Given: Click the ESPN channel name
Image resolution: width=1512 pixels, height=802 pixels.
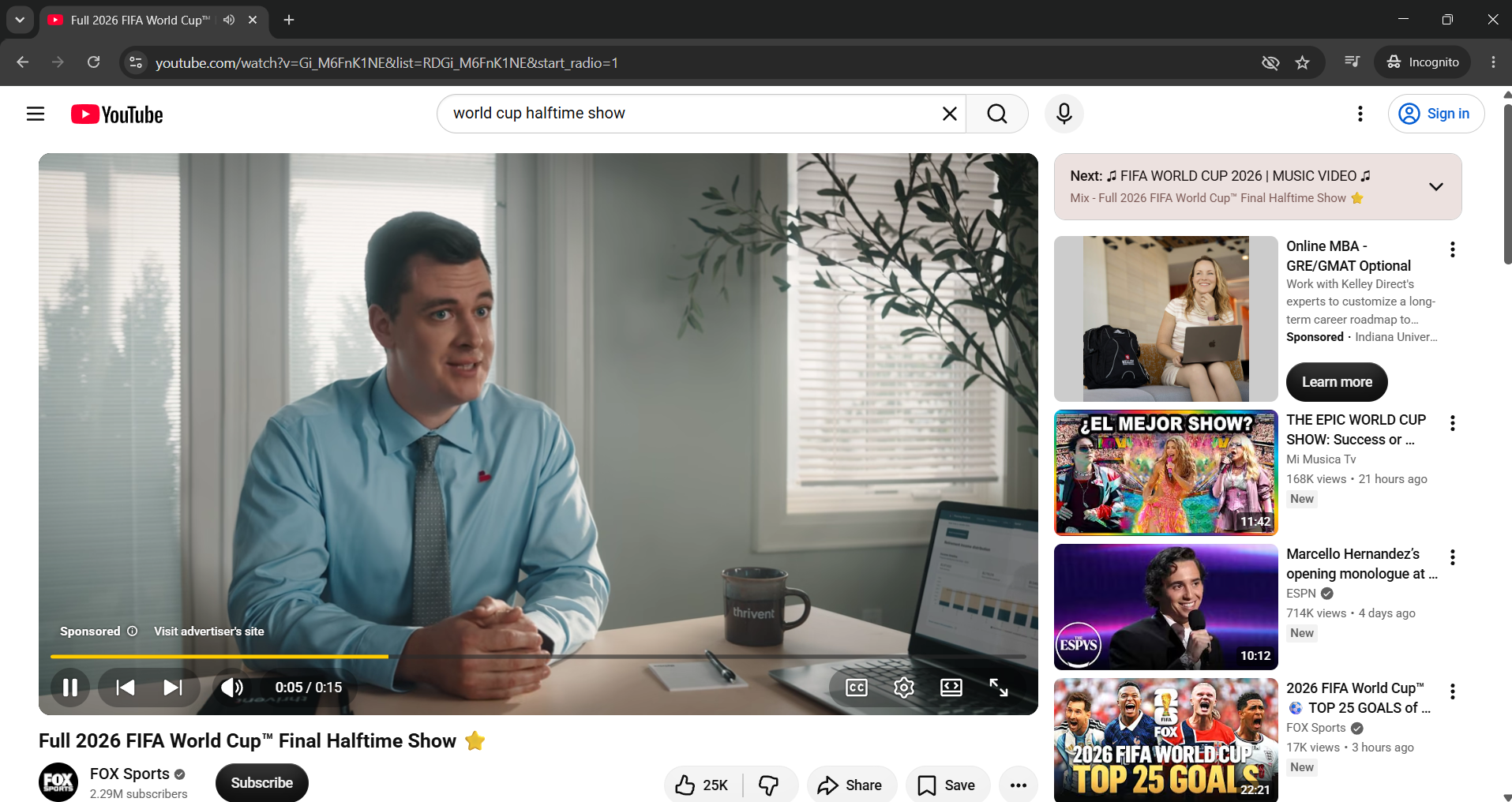Looking at the screenshot, I should (1300, 594).
